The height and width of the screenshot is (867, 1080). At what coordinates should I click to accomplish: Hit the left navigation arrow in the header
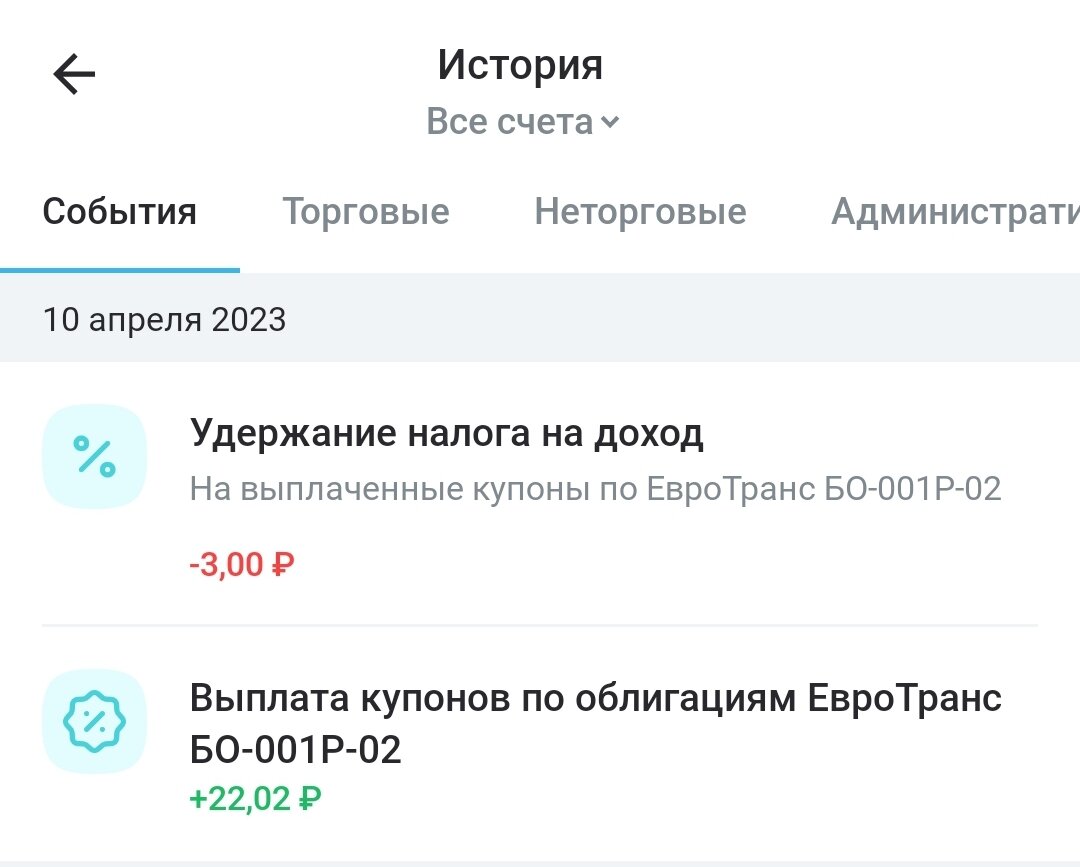pos(72,73)
